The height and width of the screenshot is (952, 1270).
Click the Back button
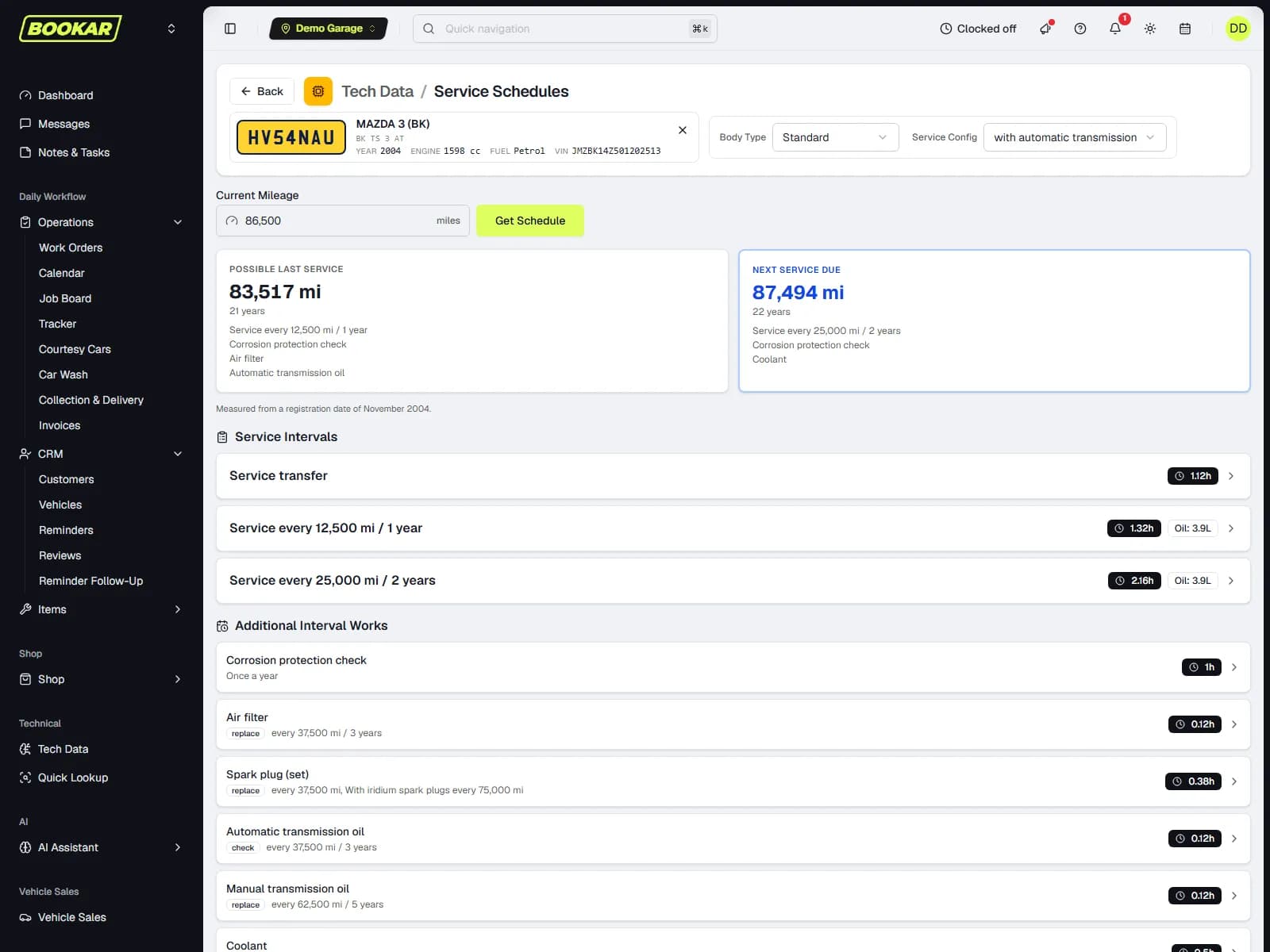pyautogui.click(x=262, y=91)
